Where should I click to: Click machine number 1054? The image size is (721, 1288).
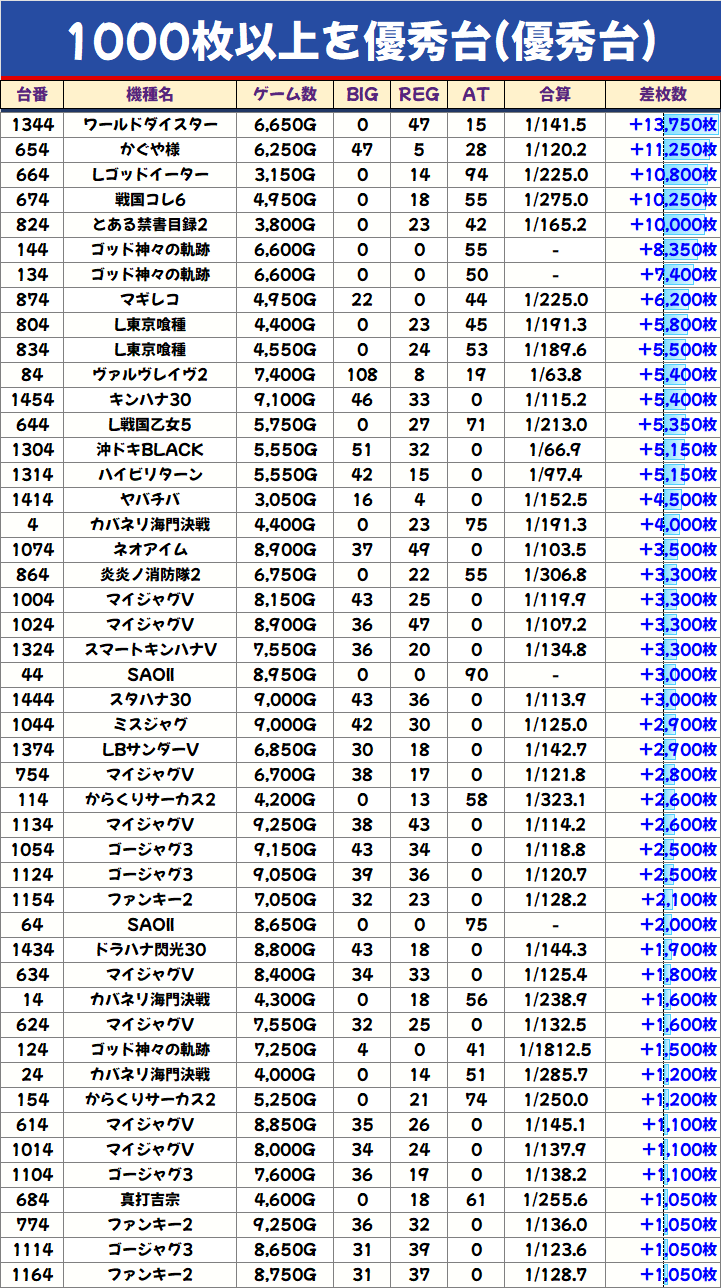pos(32,850)
